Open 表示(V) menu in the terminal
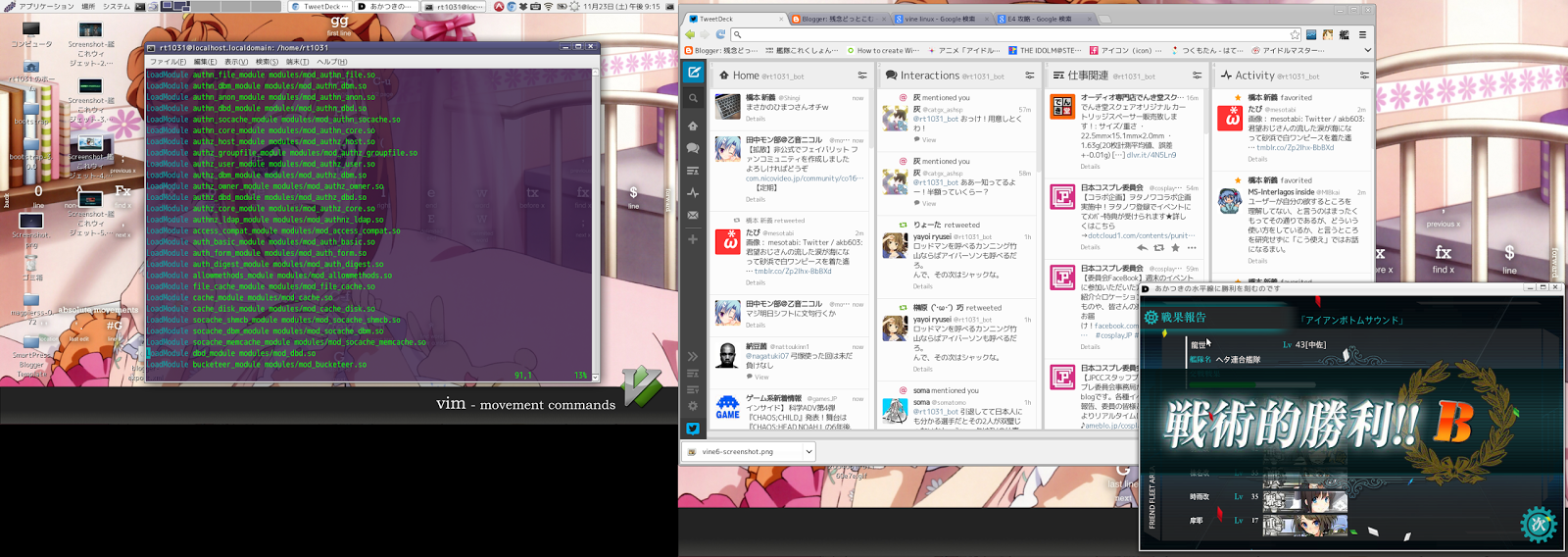The image size is (1568, 557). click(236, 62)
